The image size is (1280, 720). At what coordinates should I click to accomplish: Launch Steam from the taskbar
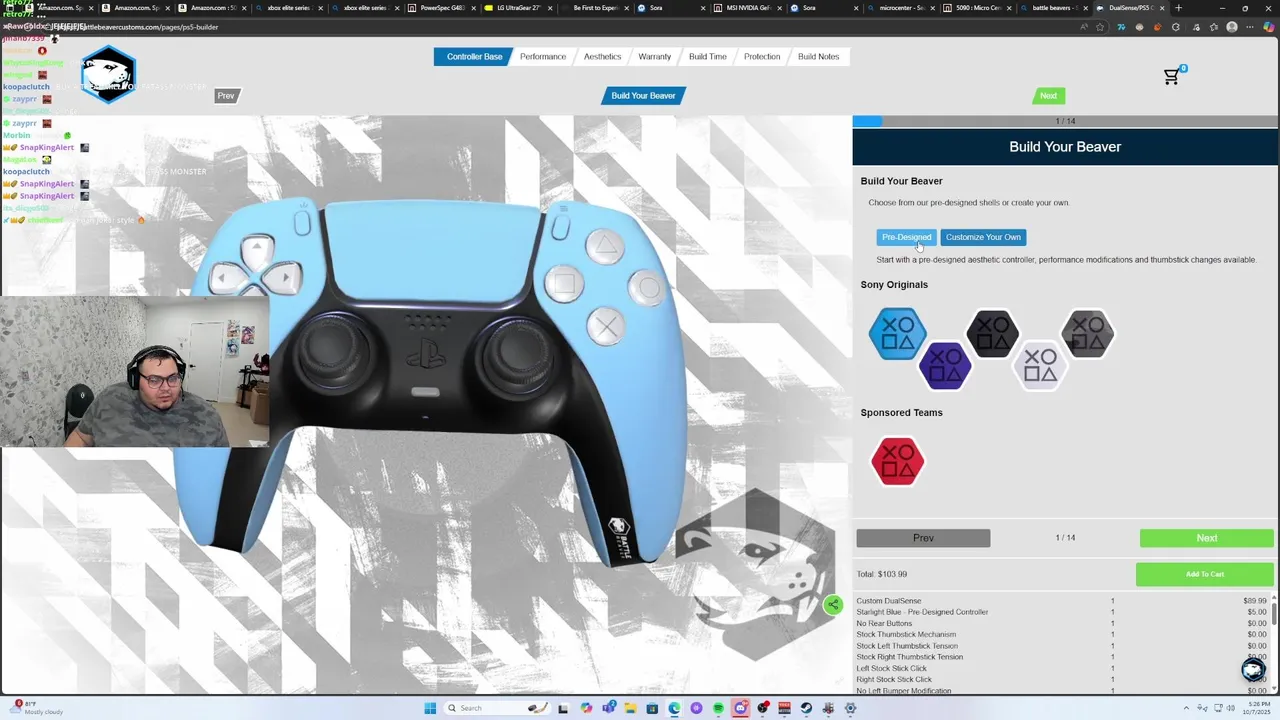(807, 708)
